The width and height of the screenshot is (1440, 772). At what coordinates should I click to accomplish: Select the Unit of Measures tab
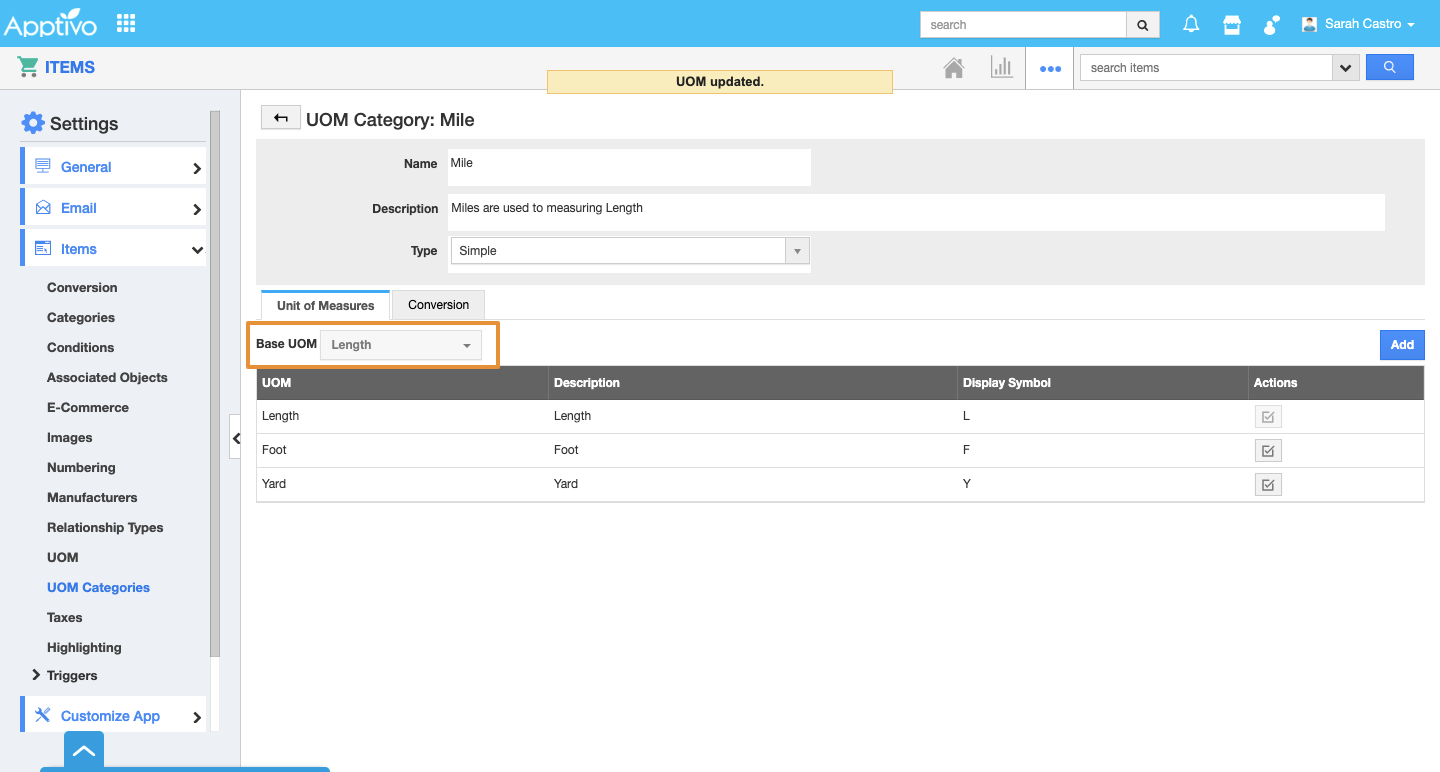(325, 306)
